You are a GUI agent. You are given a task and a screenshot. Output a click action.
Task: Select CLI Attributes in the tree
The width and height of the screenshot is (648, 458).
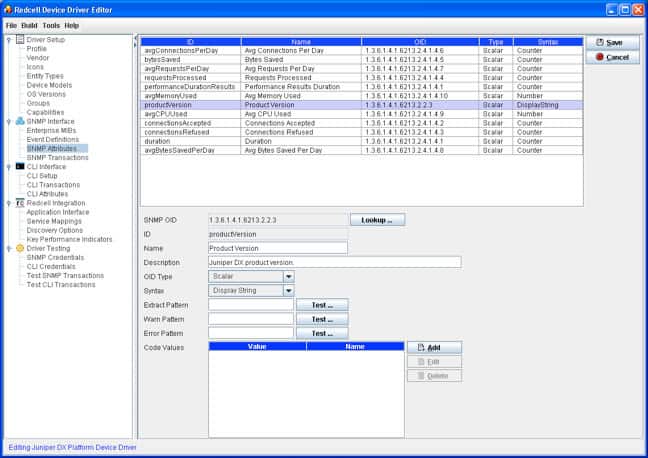[47, 194]
